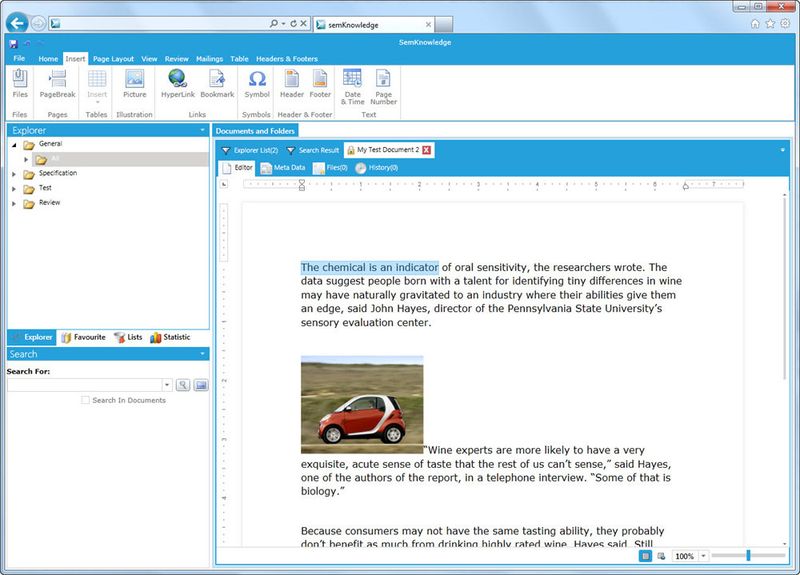The width and height of the screenshot is (800, 575).
Task: Switch to the Favourite tab
Action: (x=83, y=337)
